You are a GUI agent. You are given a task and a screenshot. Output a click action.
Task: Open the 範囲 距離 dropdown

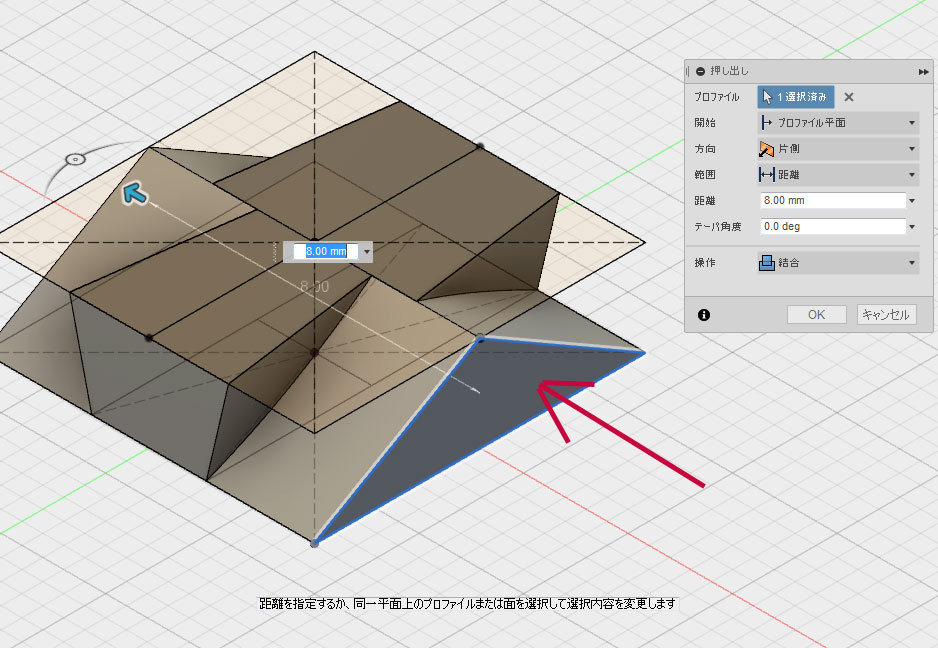tap(837, 175)
